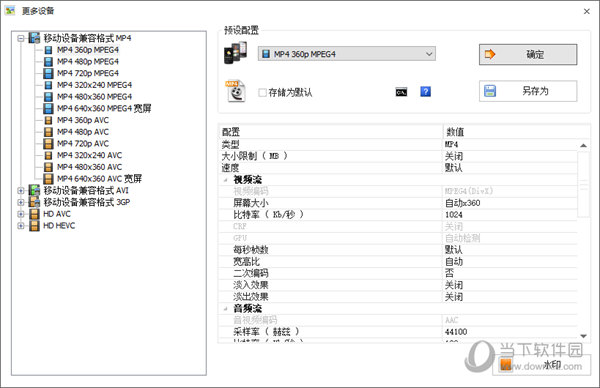Image resolution: width=600 pixels, height=388 pixels.
Task: Click the 淡出效果 row label
Action: 251,297
